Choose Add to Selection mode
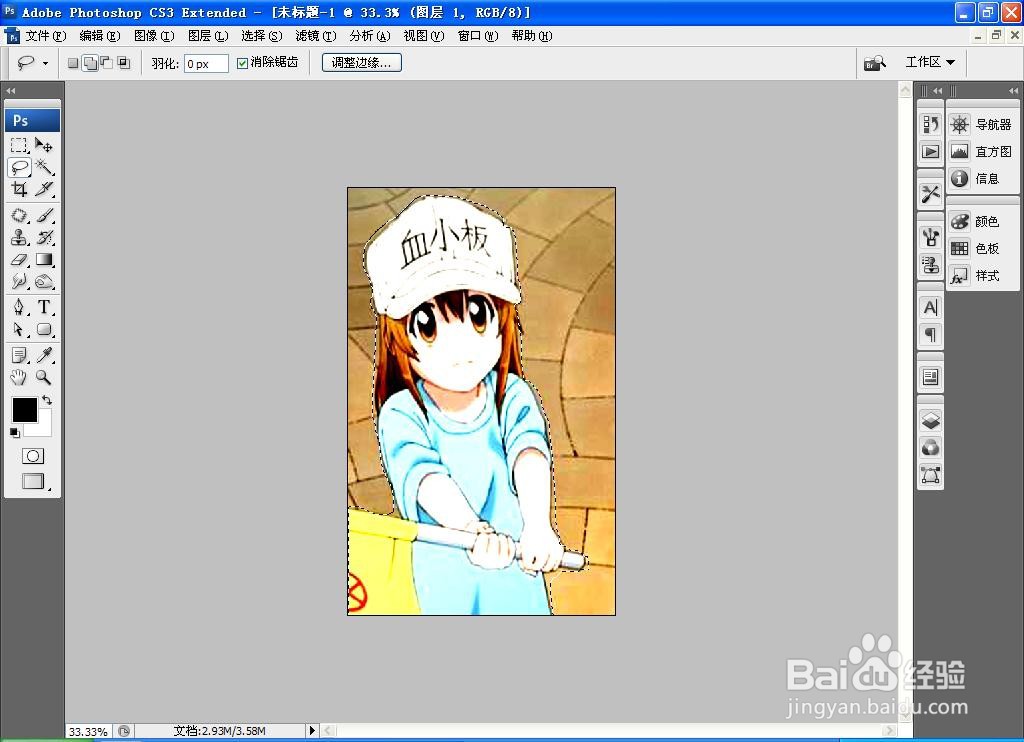 pos(91,63)
